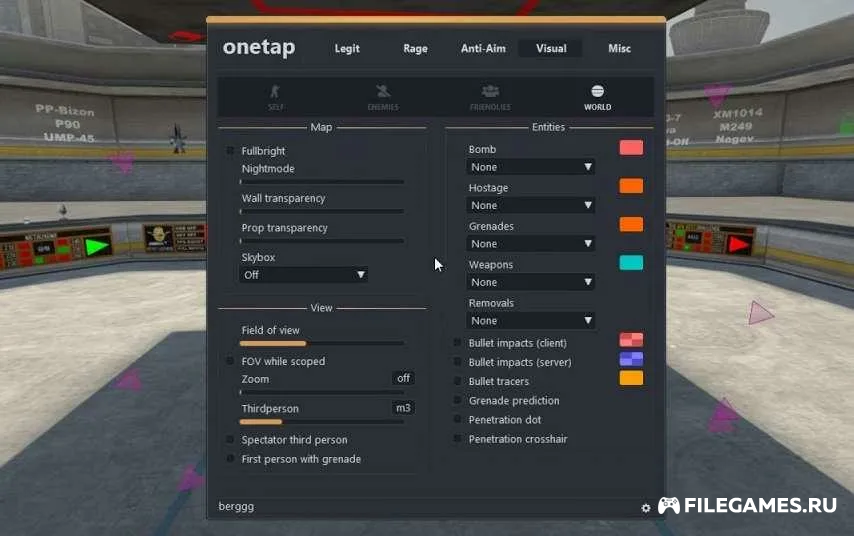This screenshot has width=854, height=536.
Task: Click the Zoom keybind button labeled off
Action: (403, 378)
